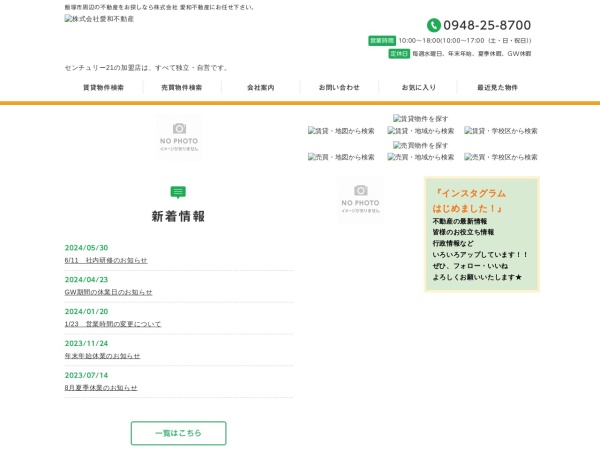The image size is (600, 450).
Task: Click the green 定休日 label
Action: click(399, 54)
